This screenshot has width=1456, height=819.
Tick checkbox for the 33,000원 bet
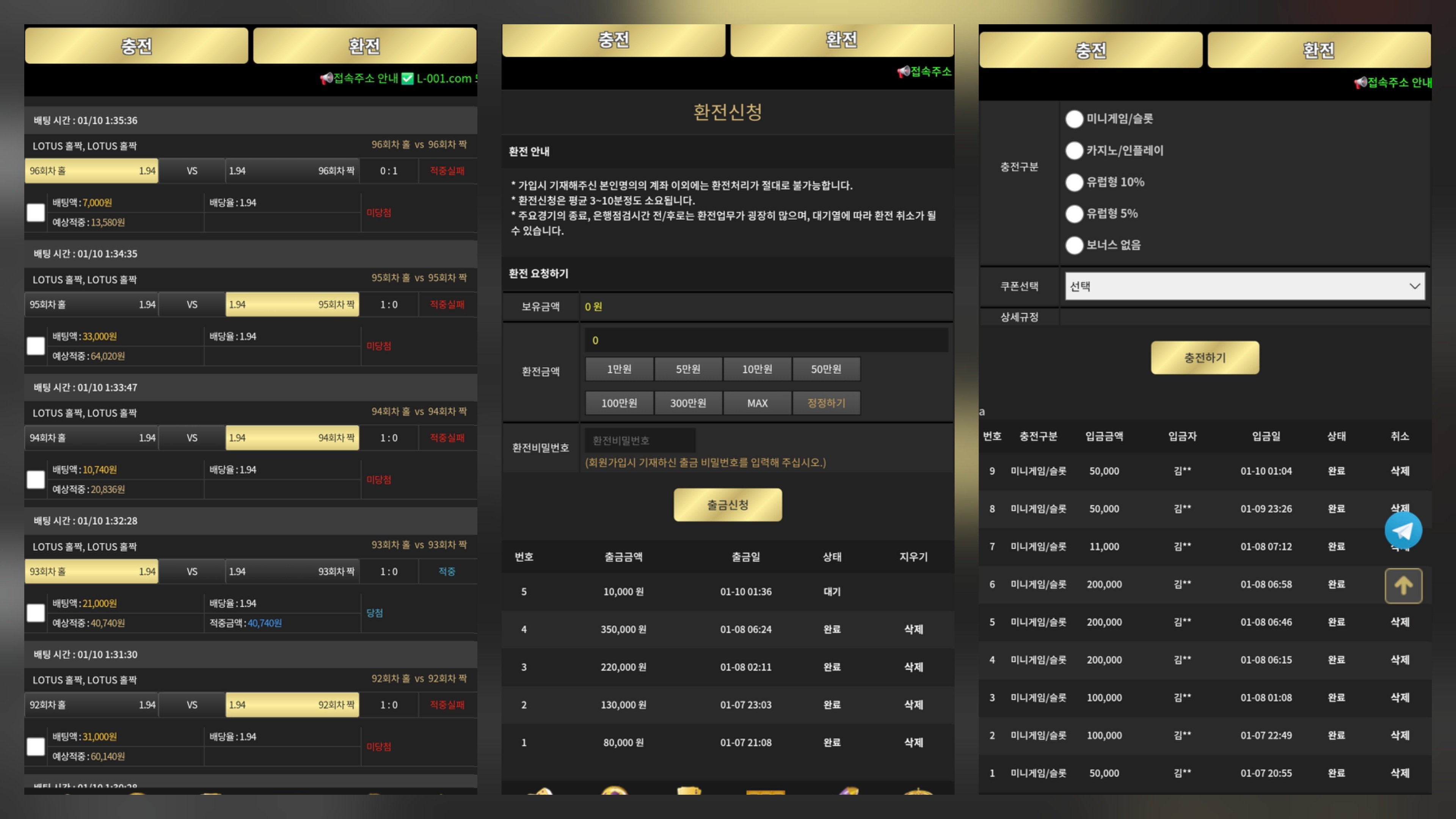point(36,346)
